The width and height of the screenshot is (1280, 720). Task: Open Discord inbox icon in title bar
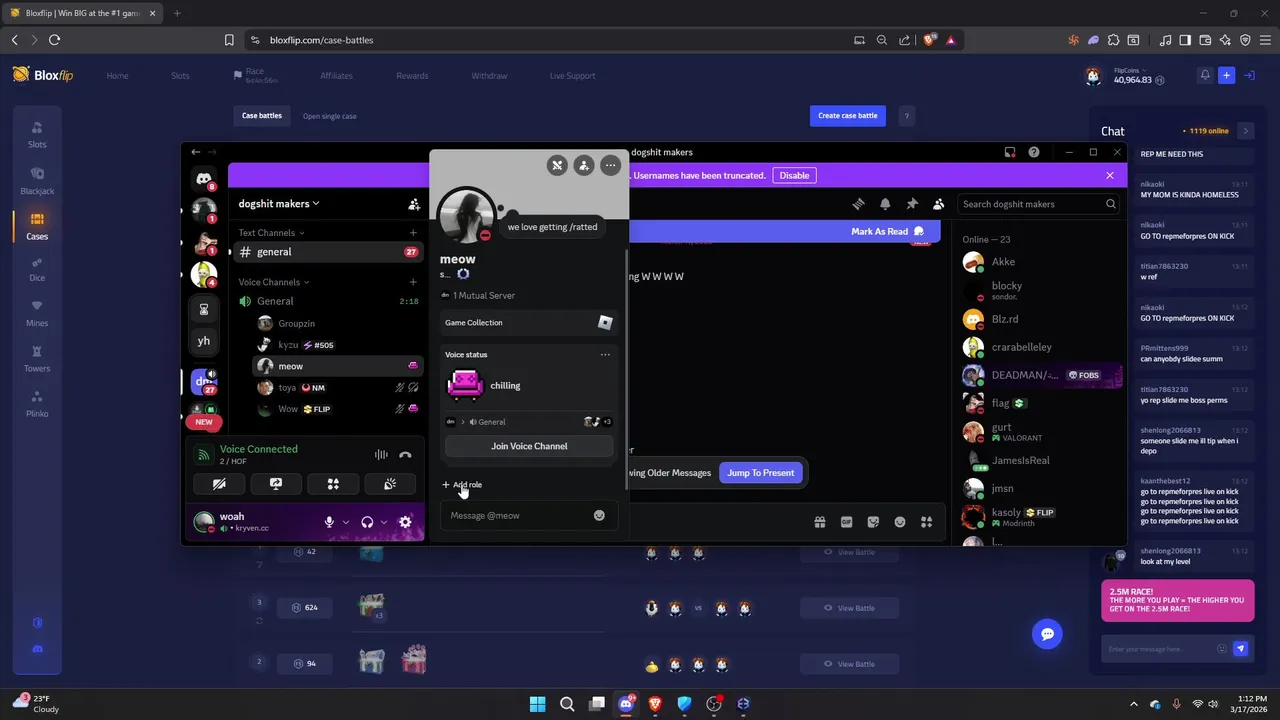pos(1010,152)
